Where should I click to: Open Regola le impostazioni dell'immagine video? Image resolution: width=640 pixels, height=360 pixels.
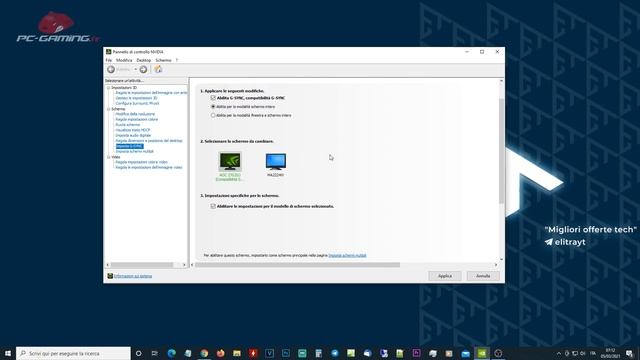point(149,167)
